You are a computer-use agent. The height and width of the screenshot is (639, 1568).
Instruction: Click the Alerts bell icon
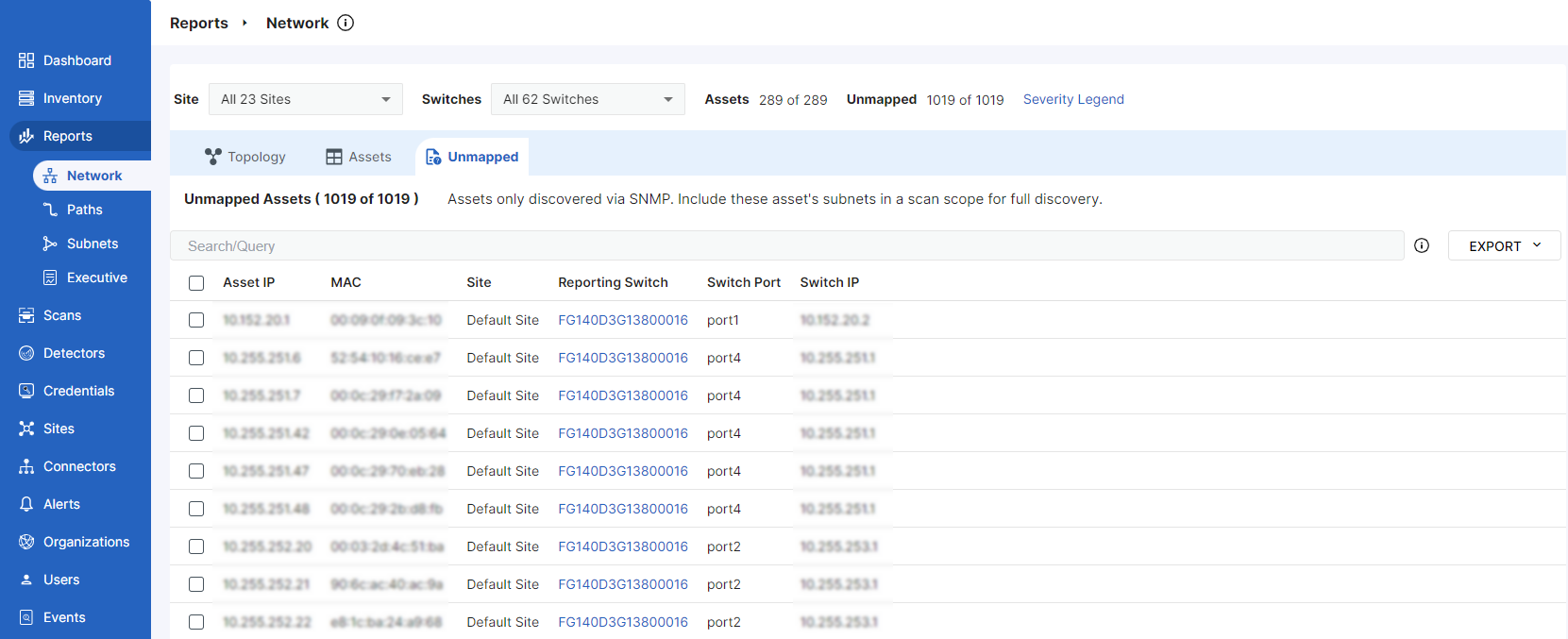(26, 504)
